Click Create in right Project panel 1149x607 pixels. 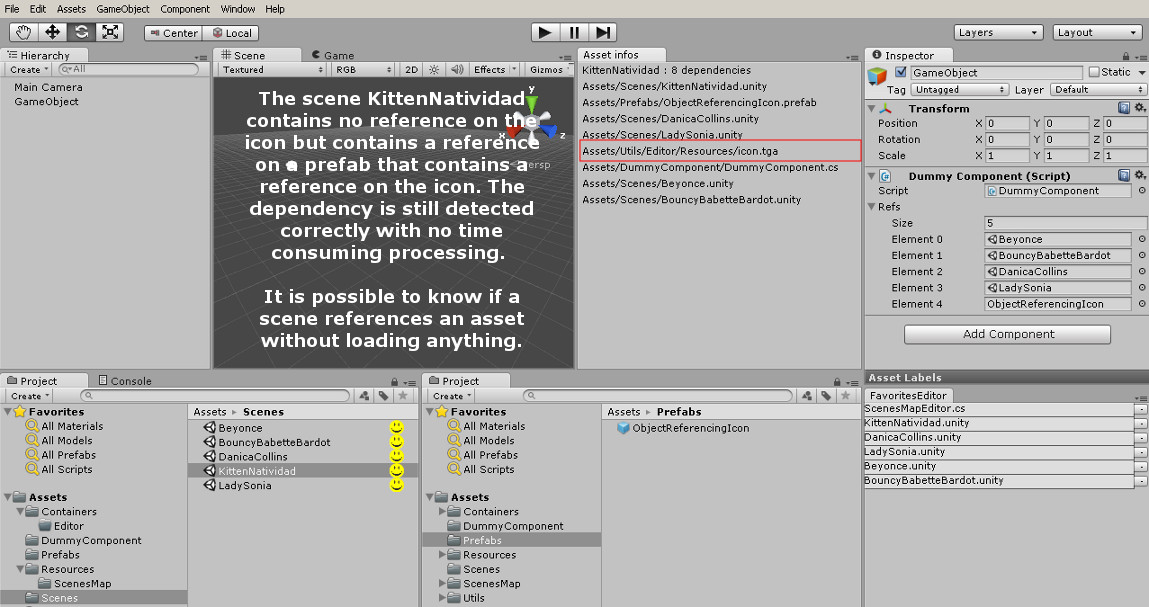452,396
